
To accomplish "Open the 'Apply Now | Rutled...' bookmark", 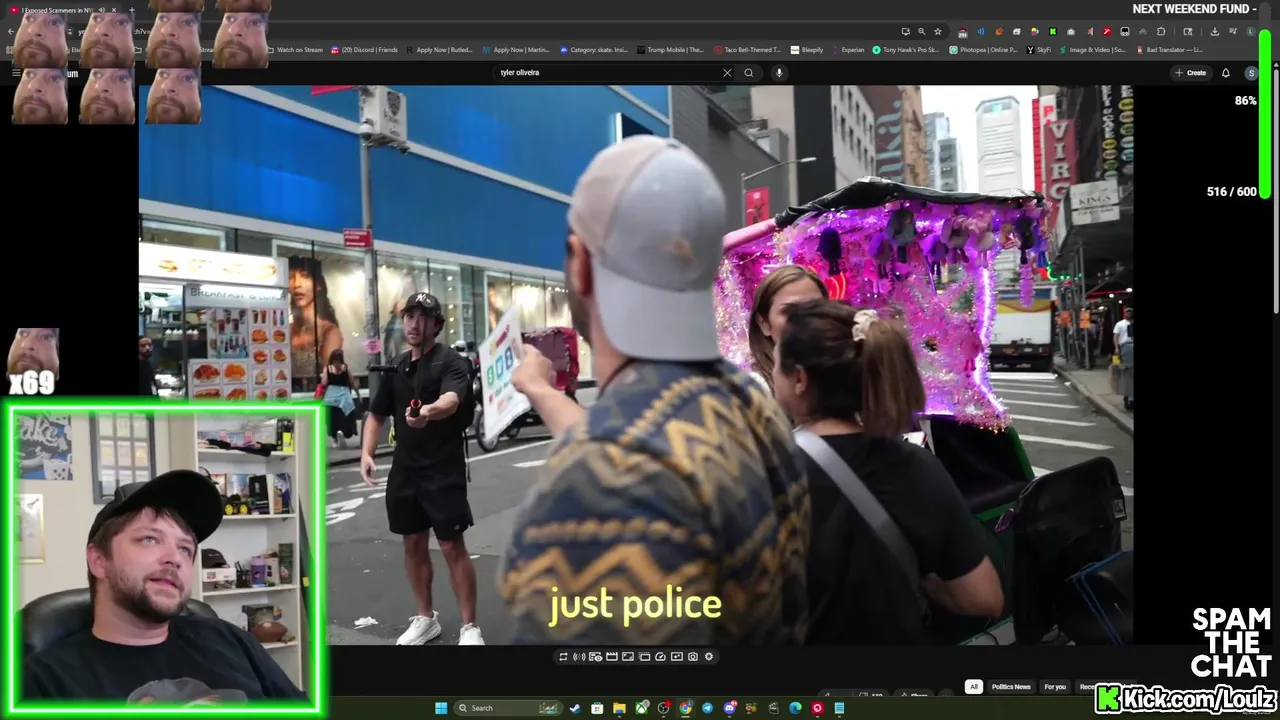I will [x=439, y=49].
